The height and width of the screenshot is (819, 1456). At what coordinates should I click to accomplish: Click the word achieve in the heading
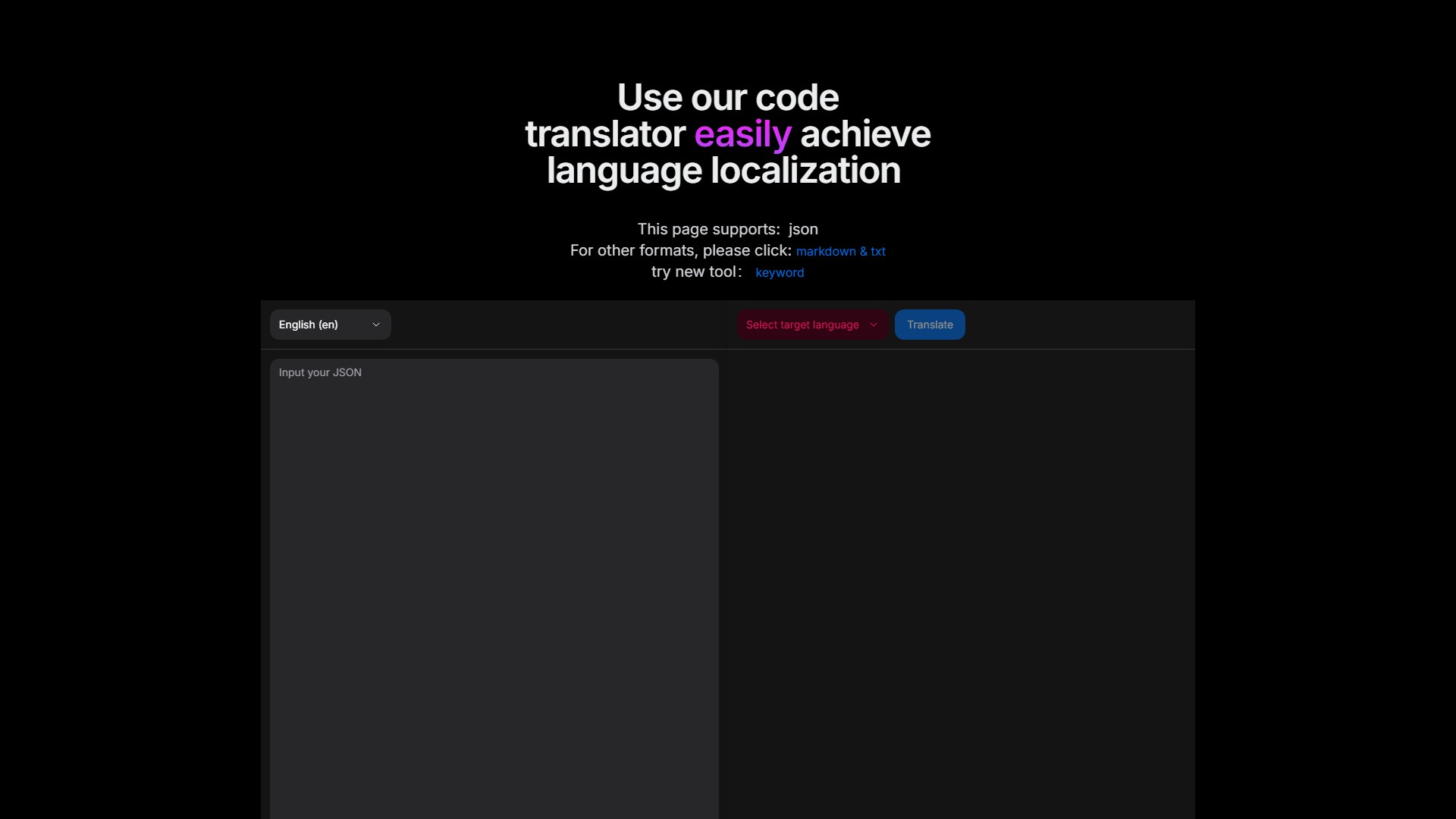click(x=865, y=134)
